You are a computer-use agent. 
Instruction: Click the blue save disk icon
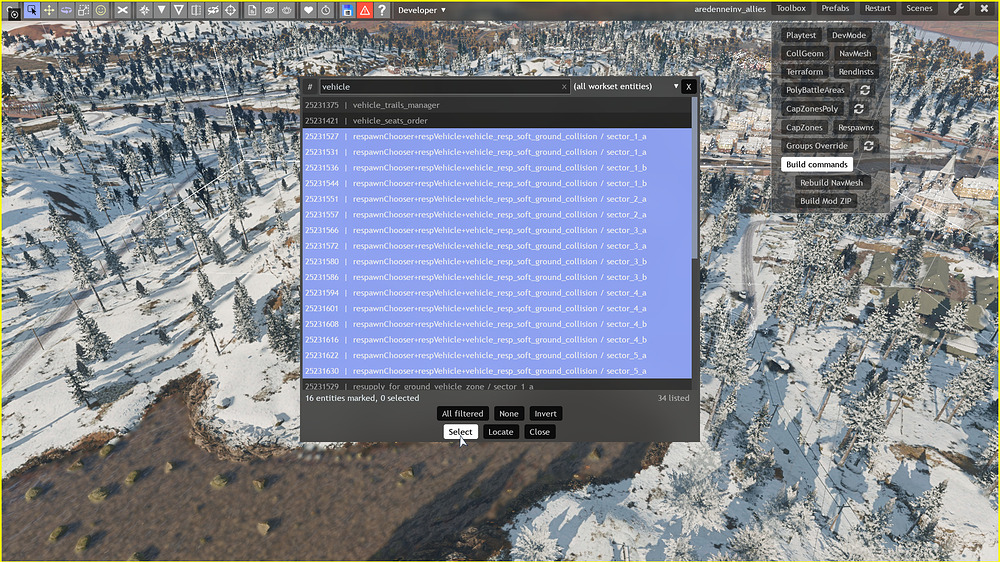coord(347,9)
